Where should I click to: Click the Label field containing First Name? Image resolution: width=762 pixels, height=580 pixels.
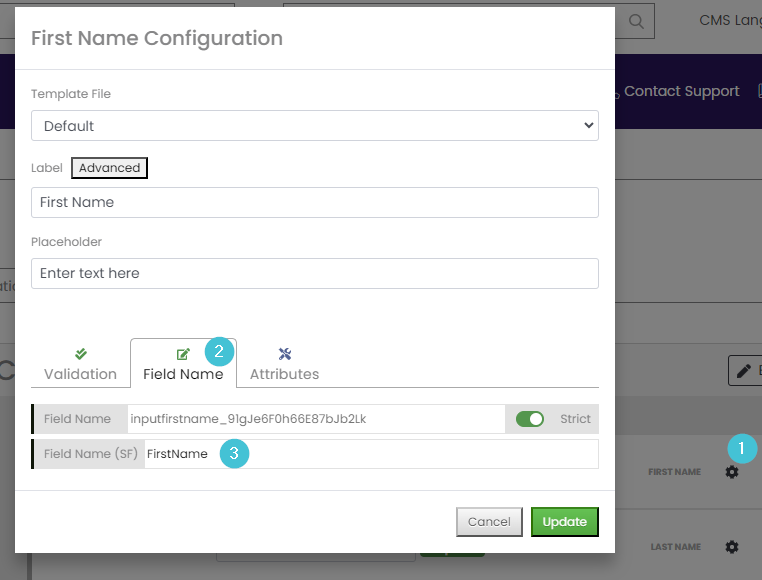(x=315, y=202)
